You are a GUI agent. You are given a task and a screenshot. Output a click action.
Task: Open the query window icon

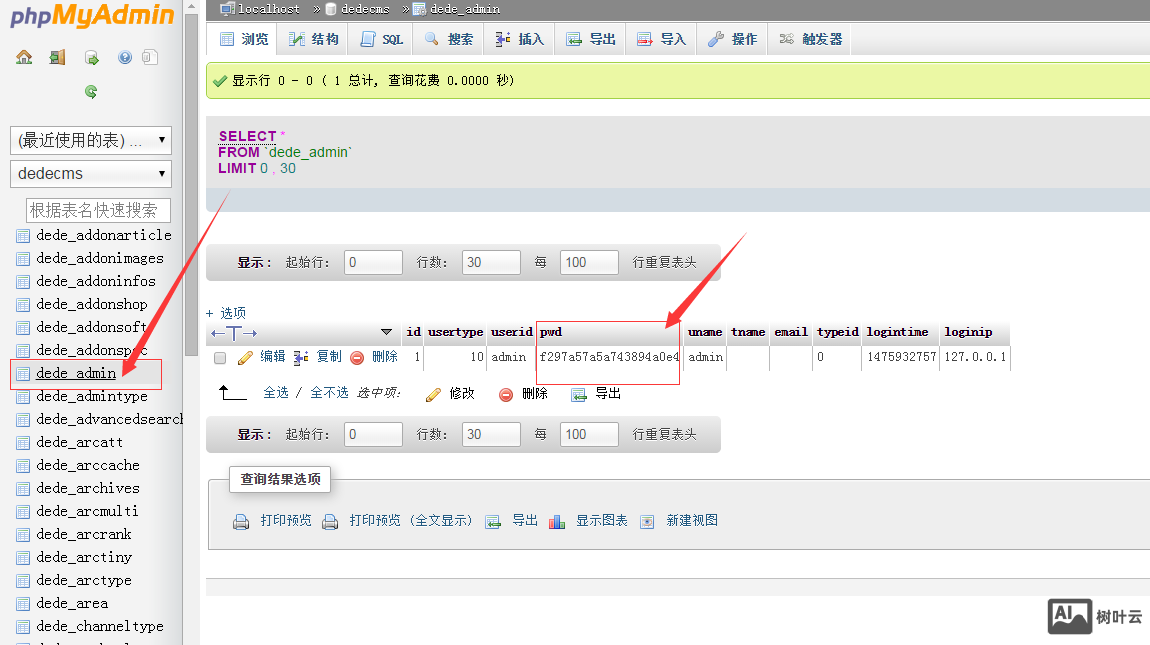pos(92,57)
